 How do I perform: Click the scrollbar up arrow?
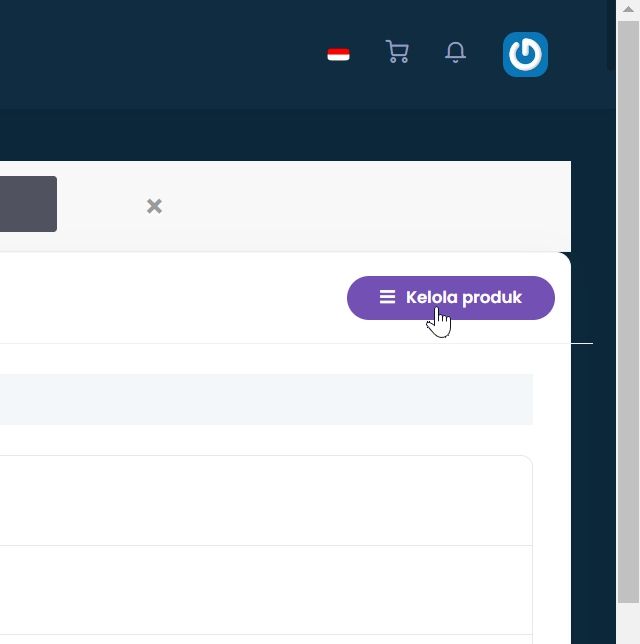click(x=628, y=9)
